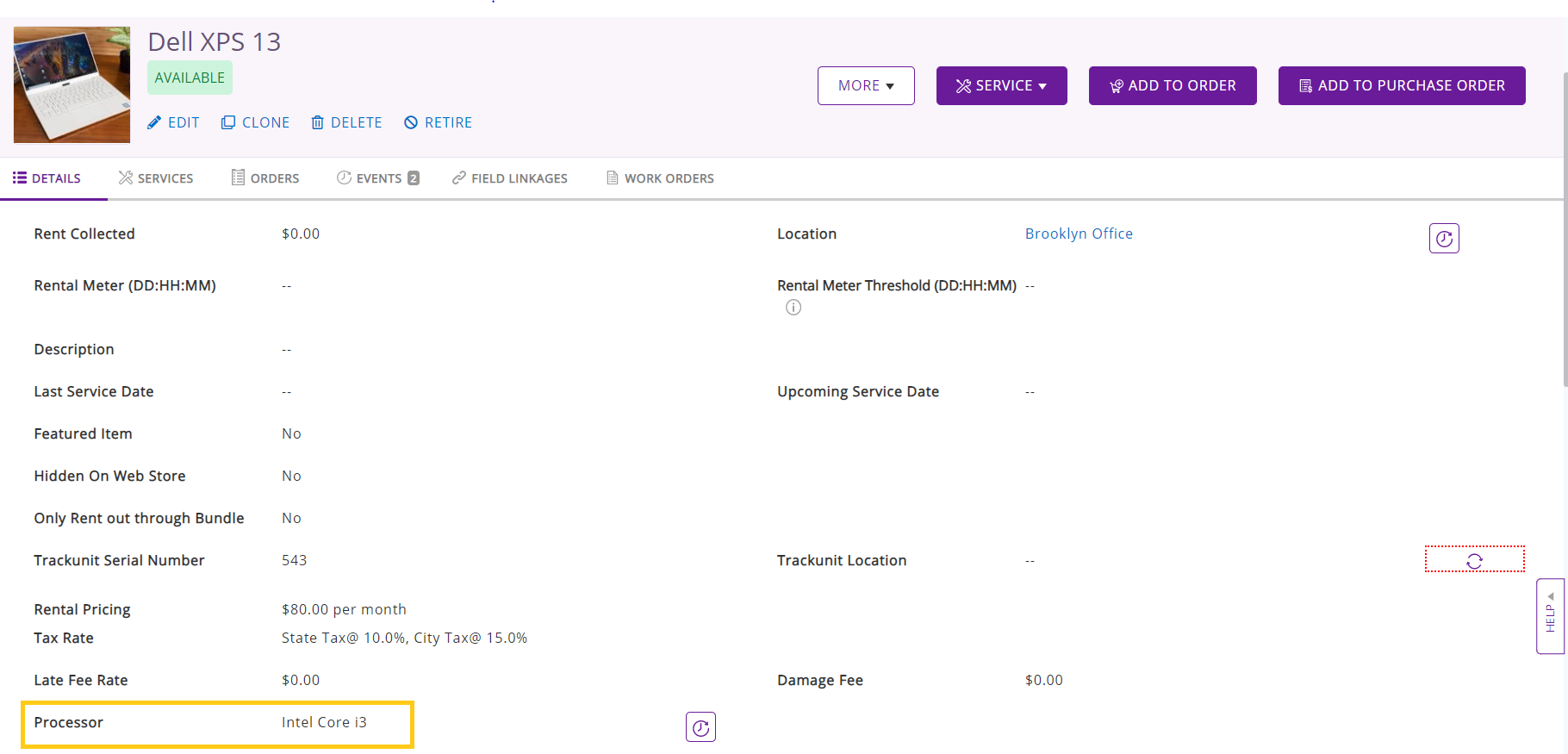Open the Processor field history icon
The image size is (1568, 754).
(x=700, y=727)
